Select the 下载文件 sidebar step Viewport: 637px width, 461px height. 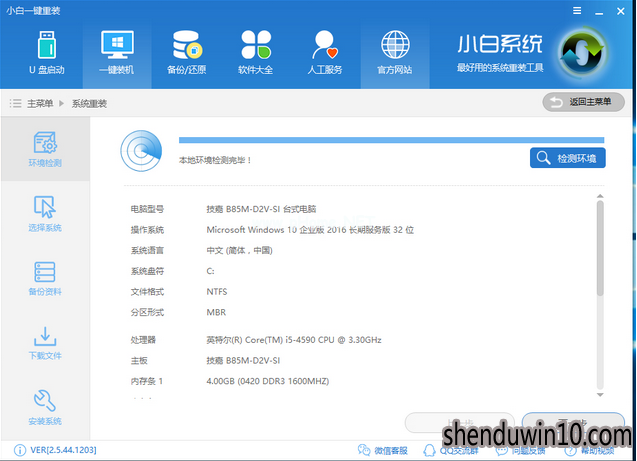tap(45, 343)
